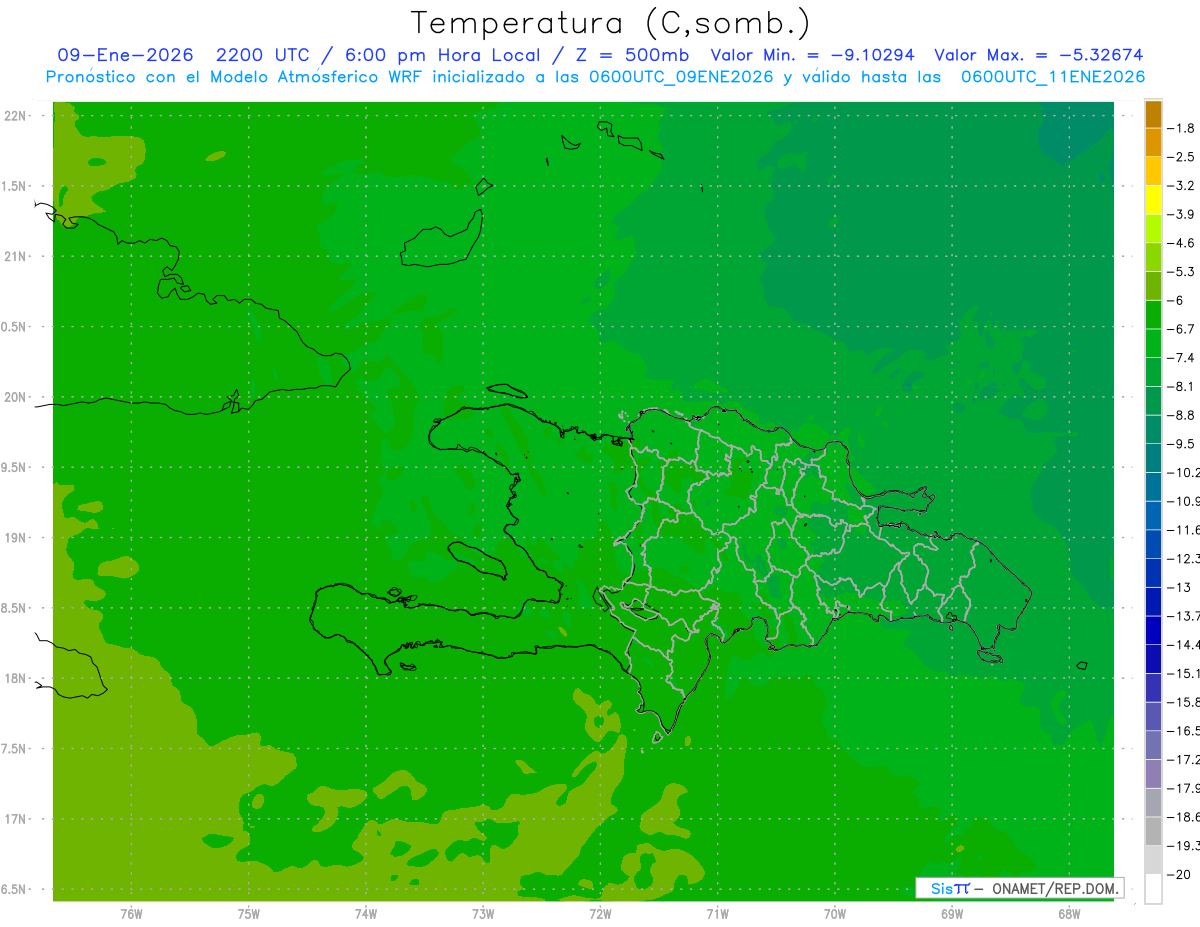Click the "9.5N" latitude label
The image size is (1200, 927).
point(13,467)
